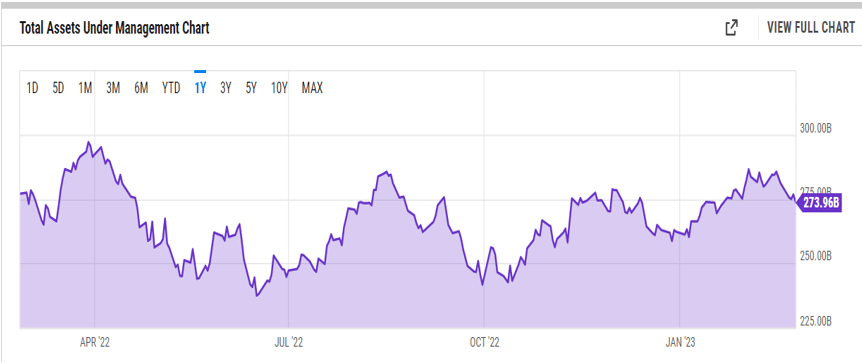Select the 5D time range
Screen dimensions: 862x363
(x=58, y=87)
